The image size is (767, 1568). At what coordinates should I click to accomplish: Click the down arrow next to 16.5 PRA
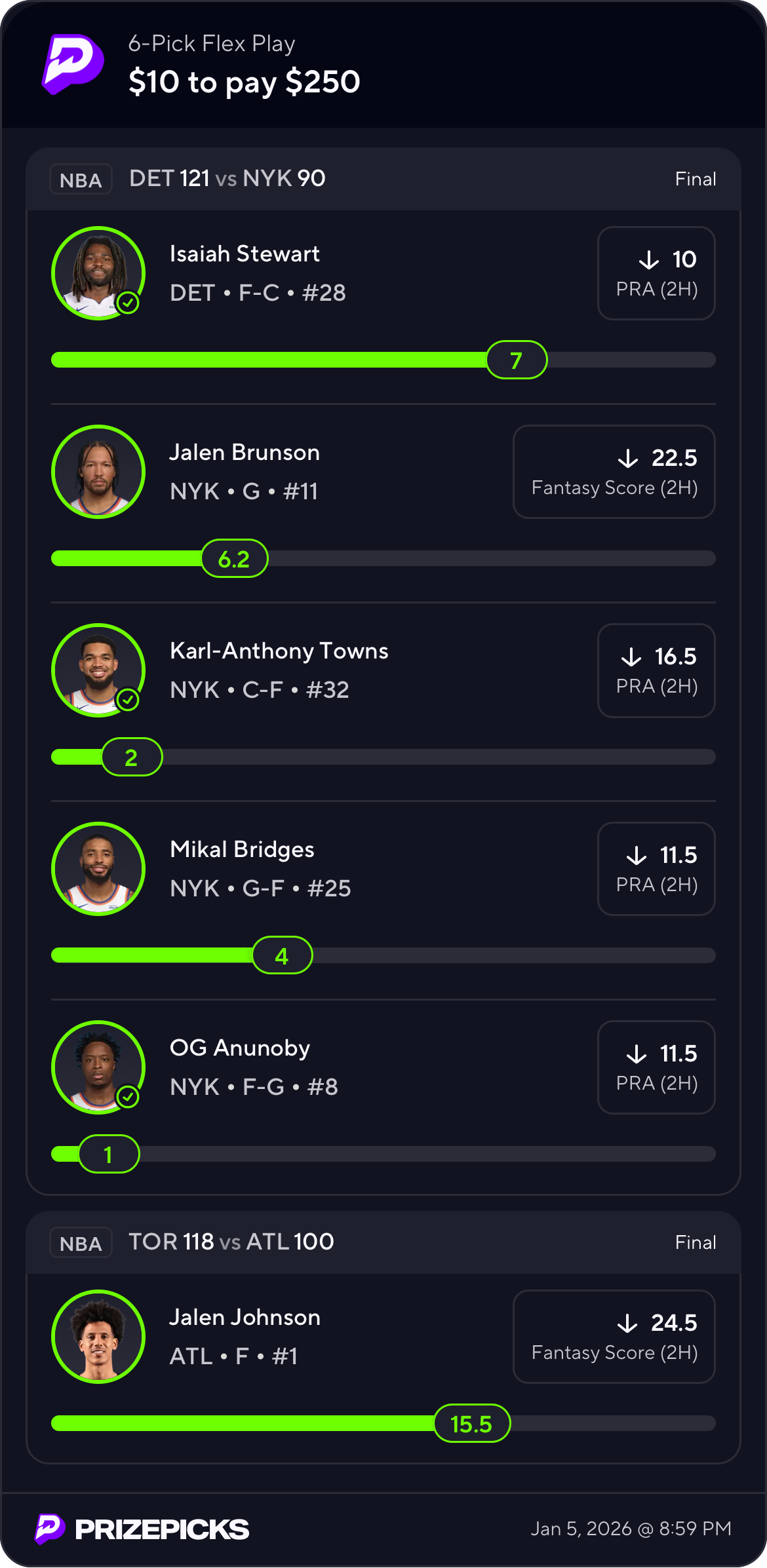(x=631, y=657)
